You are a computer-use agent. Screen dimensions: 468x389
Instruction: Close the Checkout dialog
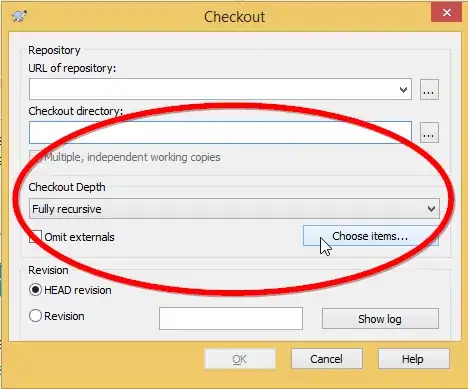(x=446, y=13)
